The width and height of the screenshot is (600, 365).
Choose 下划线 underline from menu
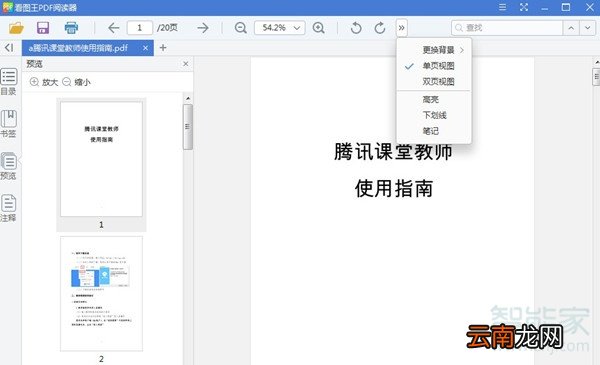tap(434, 115)
